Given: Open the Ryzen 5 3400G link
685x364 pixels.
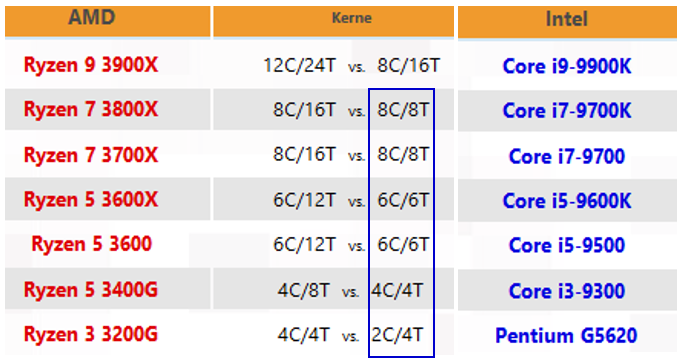Looking at the screenshot, I should [91, 290].
